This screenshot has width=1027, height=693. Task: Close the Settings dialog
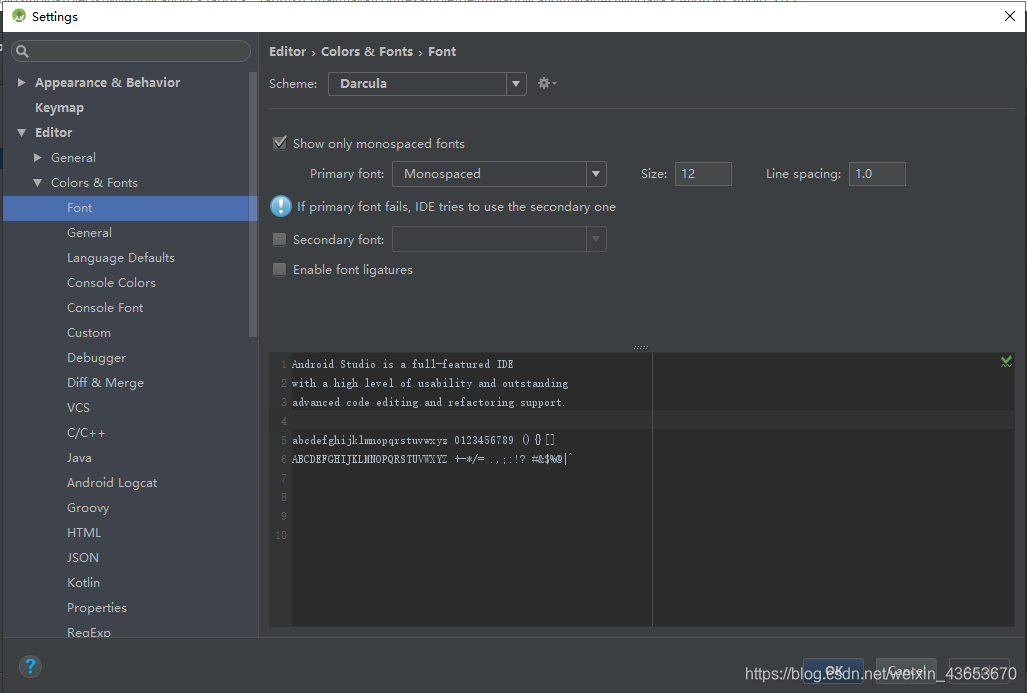1009,16
